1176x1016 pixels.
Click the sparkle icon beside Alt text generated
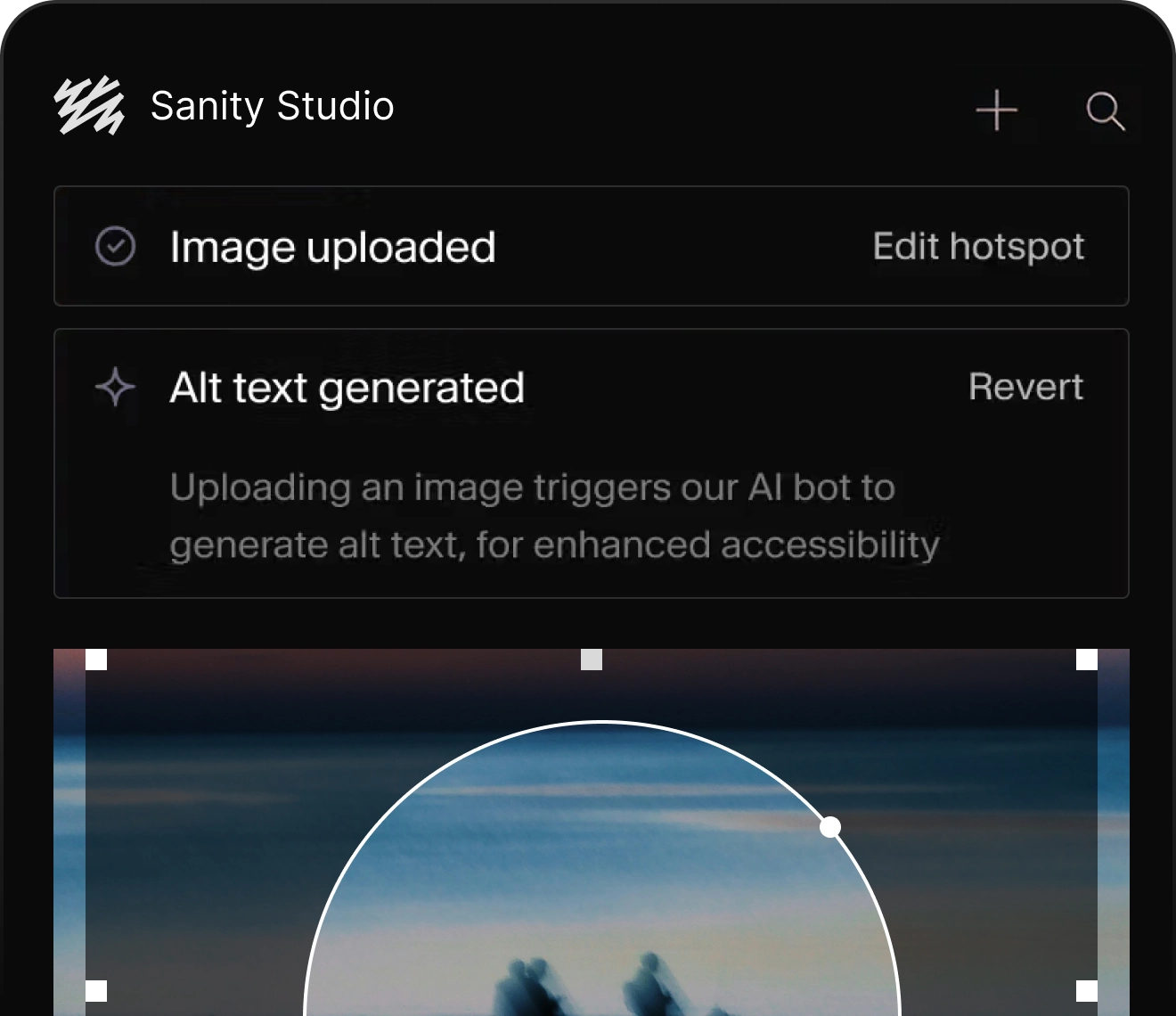pyautogui.click(x=115, y=387)
